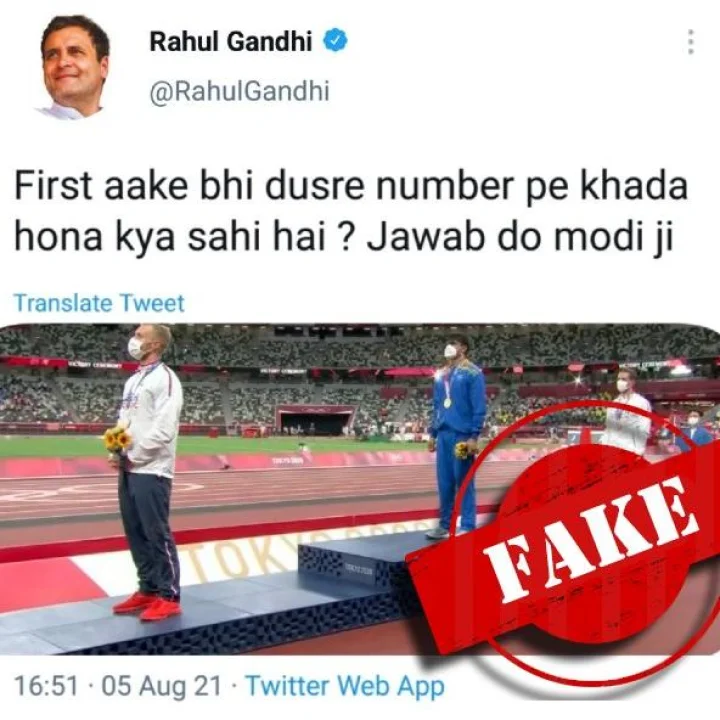
Task: Click the masked athlete at the far right
Action: click(627, 413)
